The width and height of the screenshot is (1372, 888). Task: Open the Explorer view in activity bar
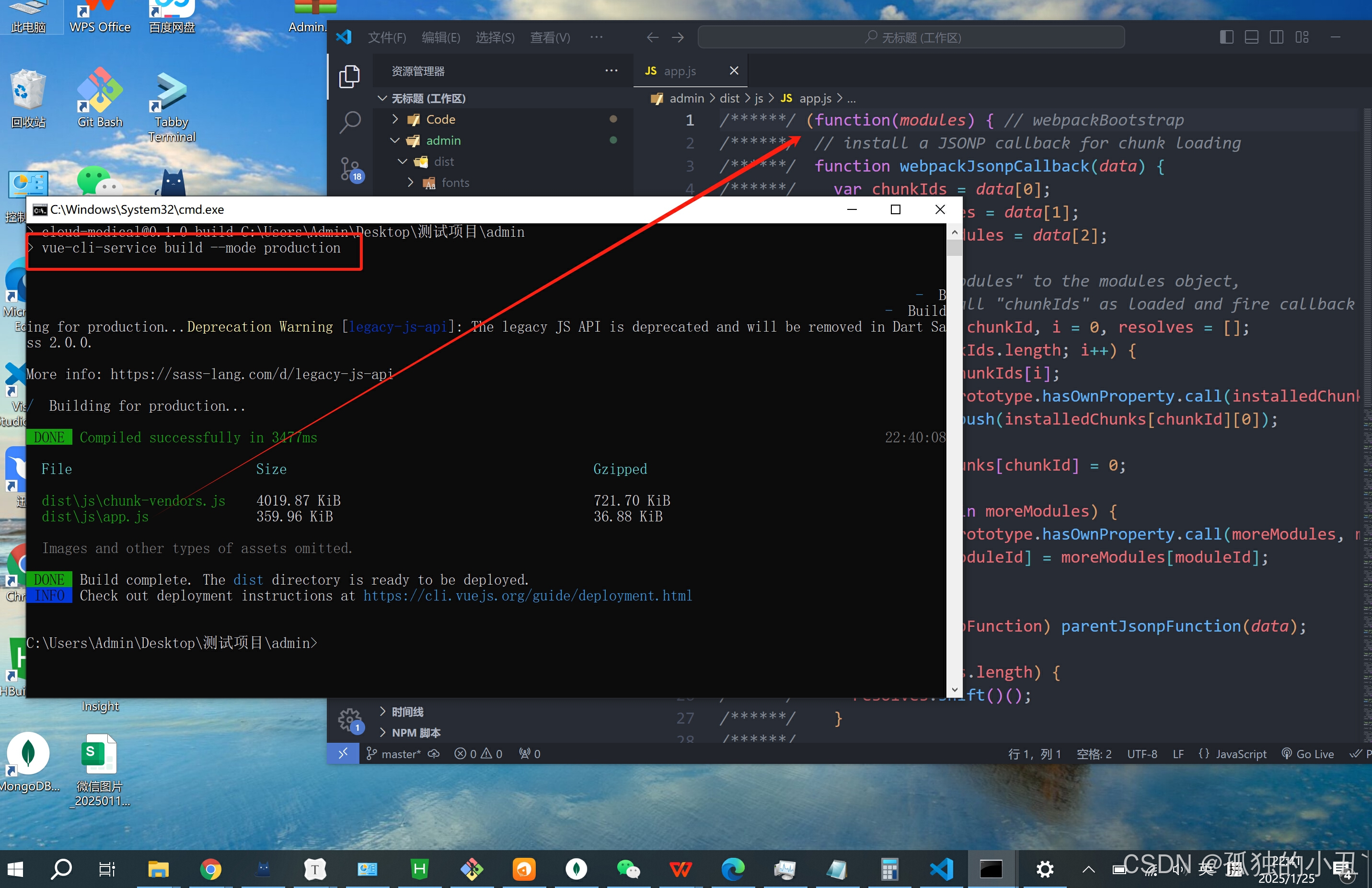(349, 77)
